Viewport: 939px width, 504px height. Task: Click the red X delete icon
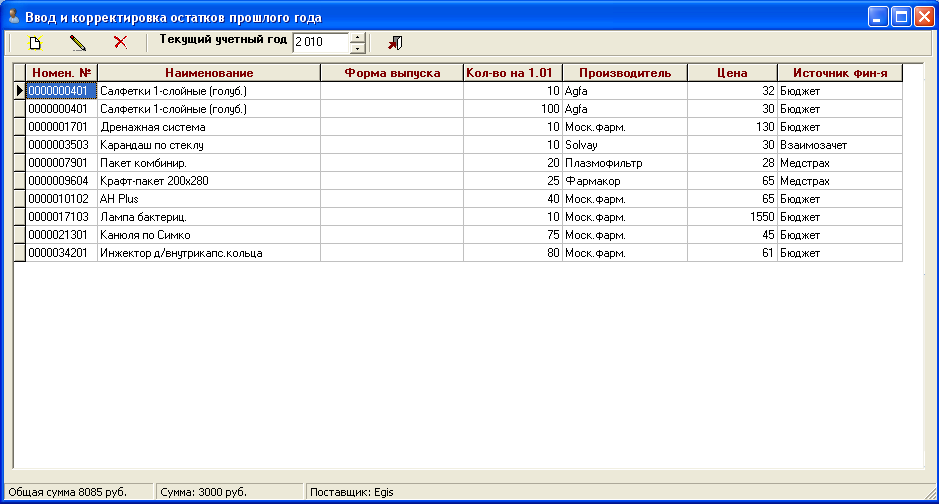[x=120, y=42]
